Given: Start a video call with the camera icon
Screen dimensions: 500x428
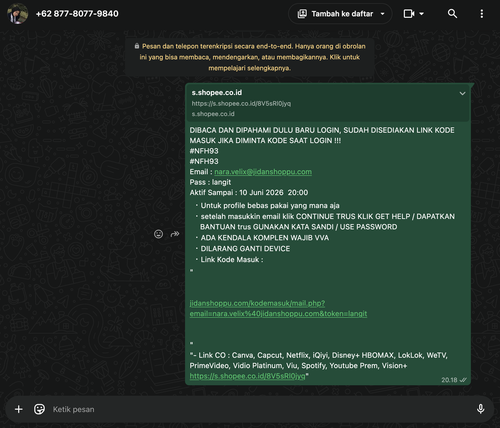Looking at the screenshot, I should coord(409,14).
